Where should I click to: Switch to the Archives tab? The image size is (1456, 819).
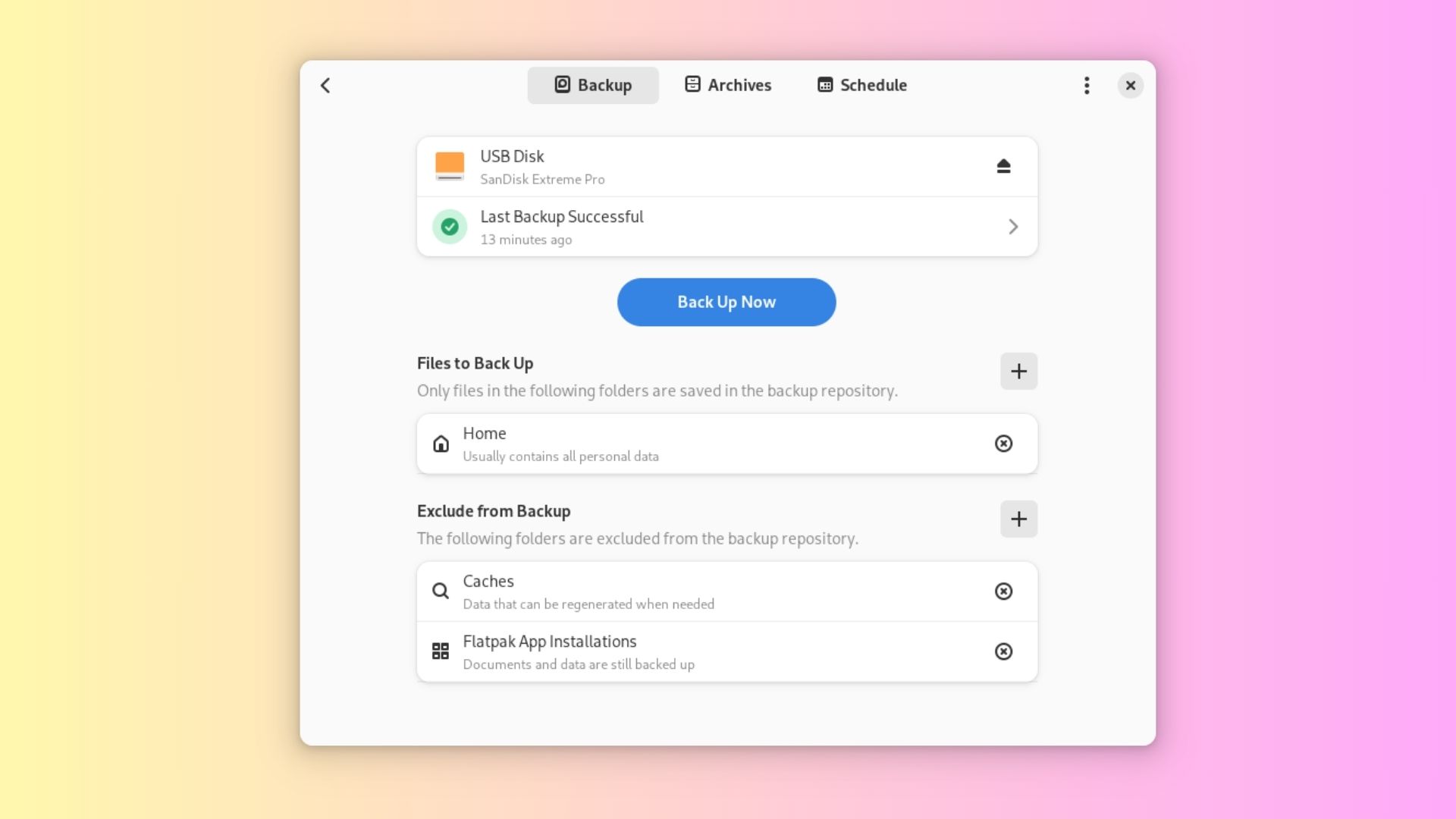pos(728,85)
